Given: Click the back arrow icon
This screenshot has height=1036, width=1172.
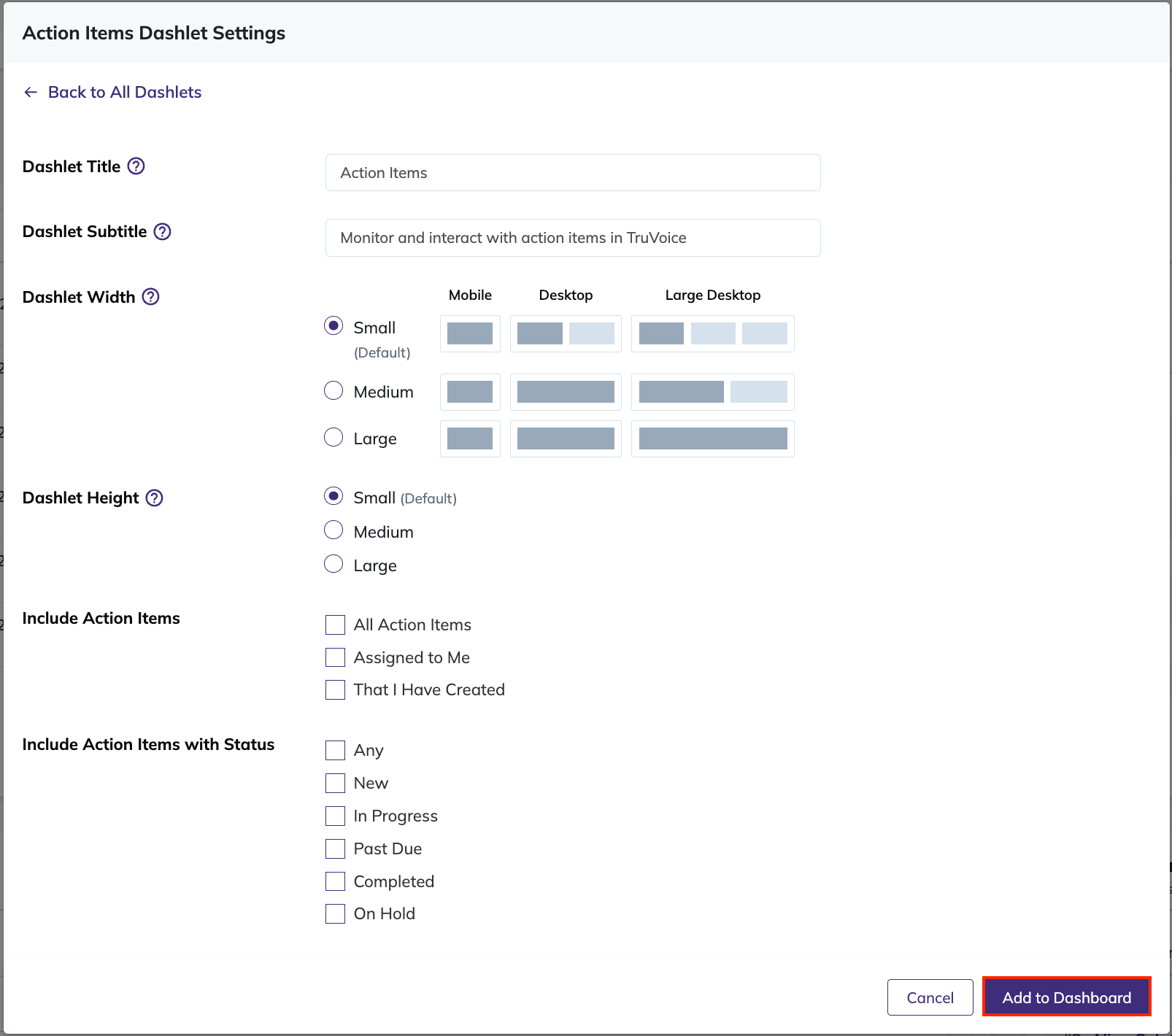Looking at the screenshot, I should pos(31,92).
